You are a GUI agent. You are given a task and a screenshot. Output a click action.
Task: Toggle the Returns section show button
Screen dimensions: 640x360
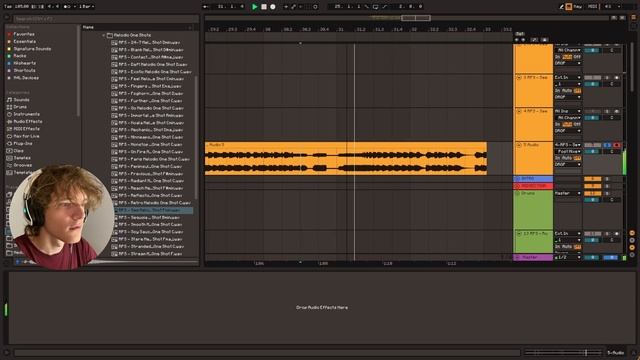coord(632,240)
